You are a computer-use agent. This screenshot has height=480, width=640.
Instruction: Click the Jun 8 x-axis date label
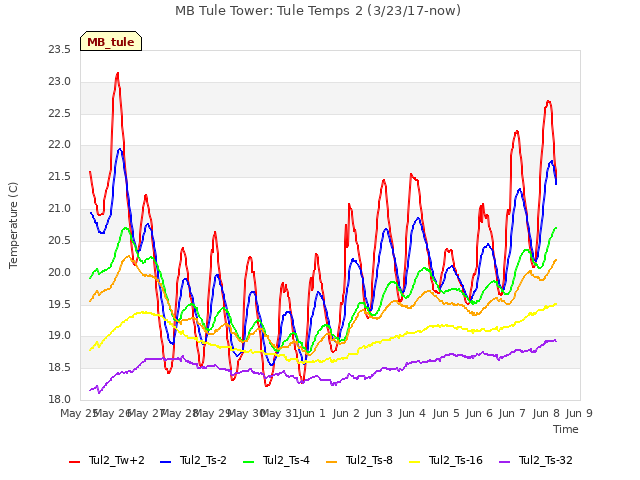coord(546,413)
